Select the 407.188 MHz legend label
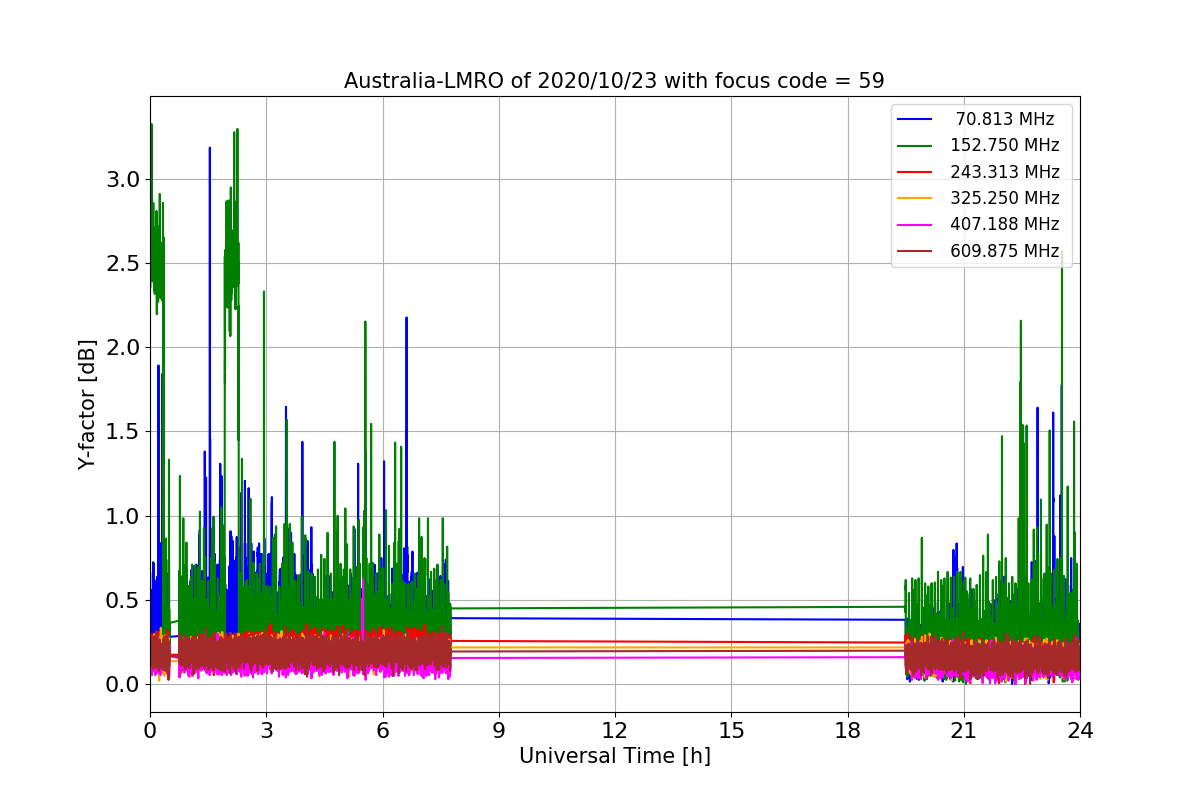 tap(1005, 224)
